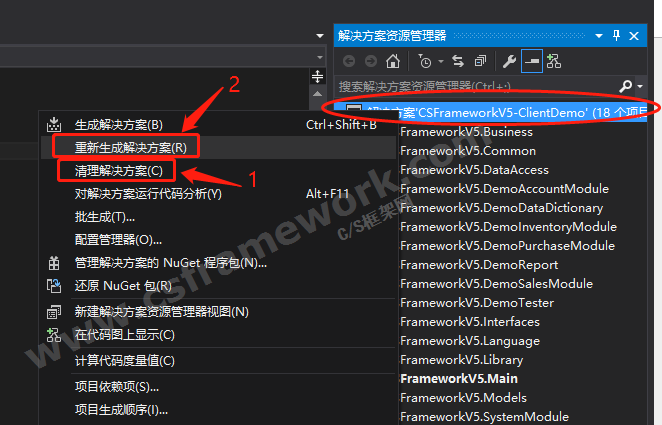Choose 清理解决方案(C) in the context menu

118,170
